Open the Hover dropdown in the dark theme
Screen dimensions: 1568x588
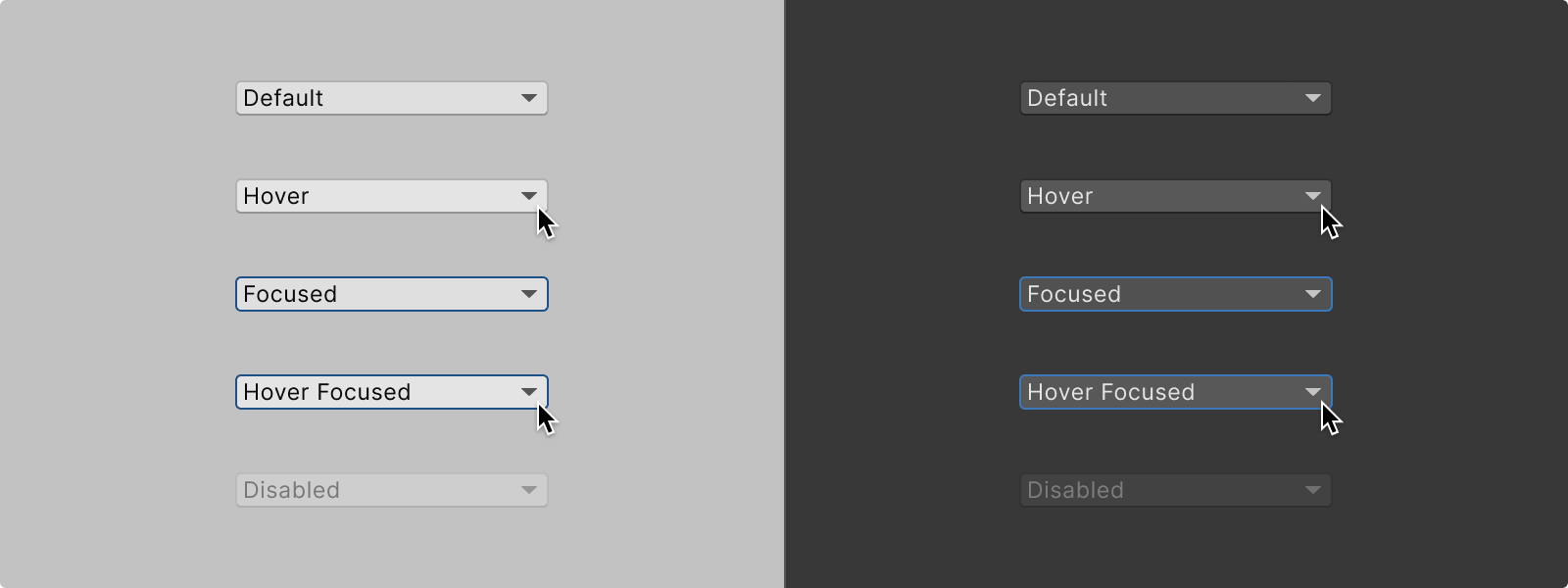pos(1176,196)
